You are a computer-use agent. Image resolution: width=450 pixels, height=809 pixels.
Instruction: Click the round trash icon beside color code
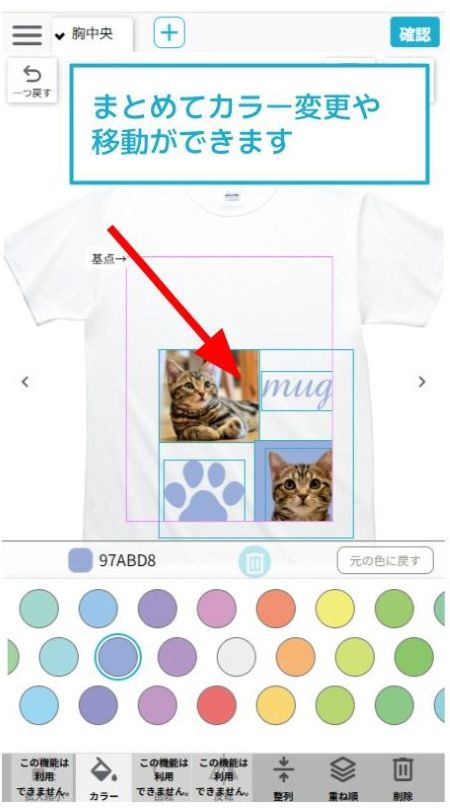[x=254, y=562]
